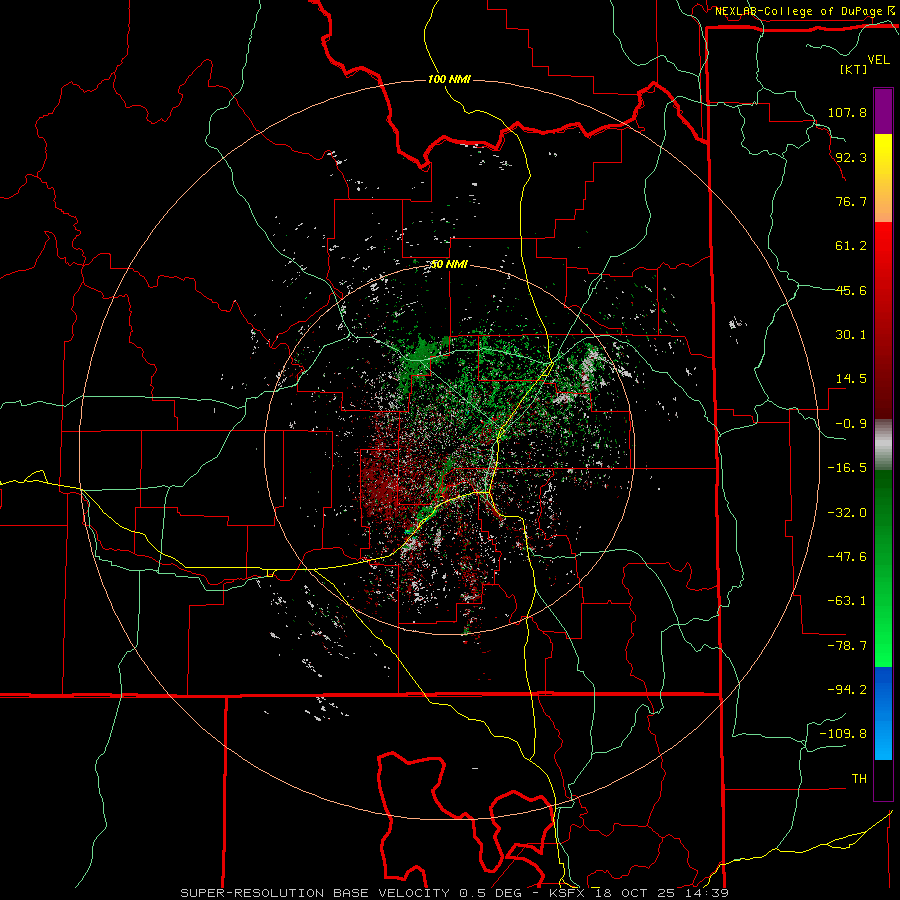This screenshot has width=900, height=900.
Task: Click the 92.3 value on the velocity scale
Action: click(851, 157)
